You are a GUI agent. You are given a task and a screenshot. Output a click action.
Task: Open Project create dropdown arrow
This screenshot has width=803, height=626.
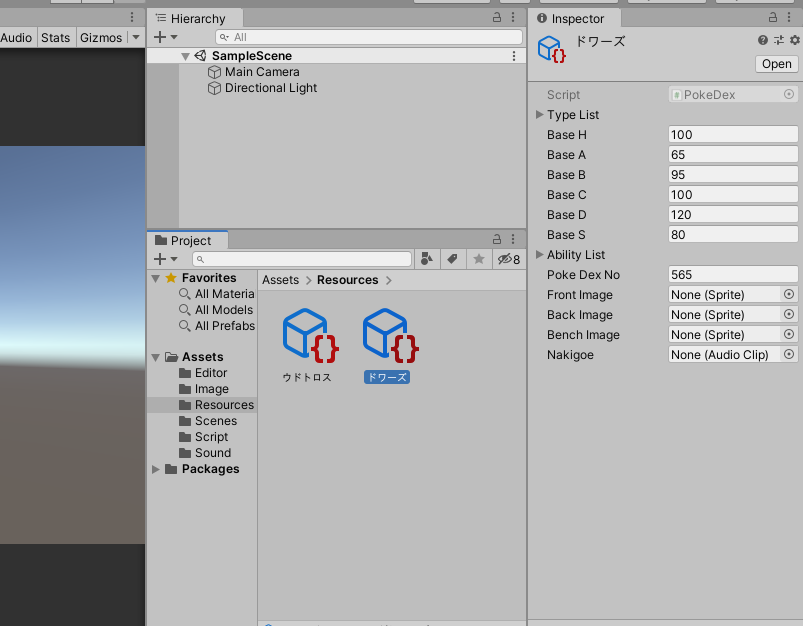(x=174, y=259)
